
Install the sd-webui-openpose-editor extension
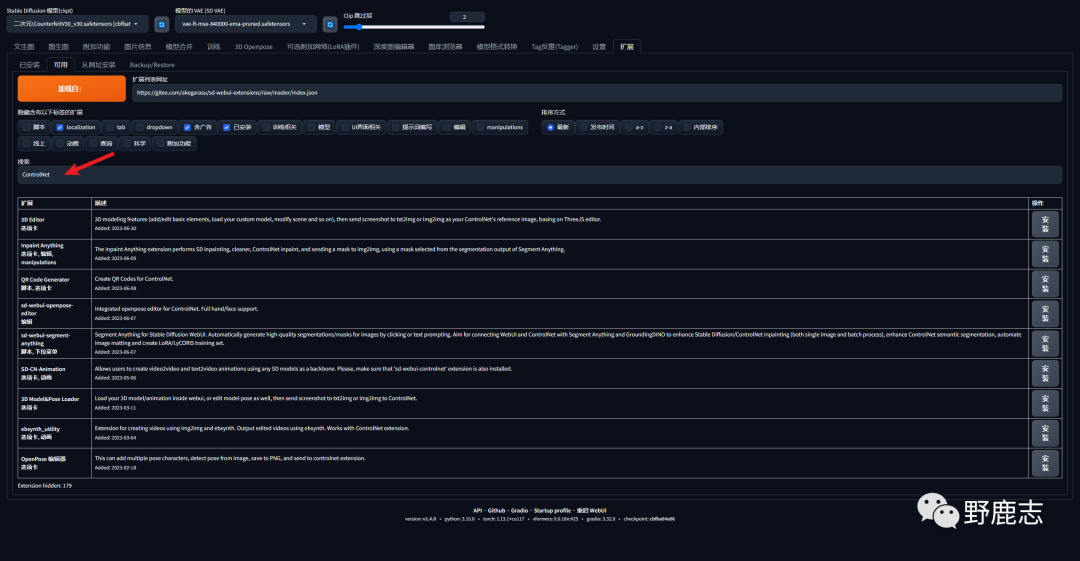click(x=1045, y=314)
